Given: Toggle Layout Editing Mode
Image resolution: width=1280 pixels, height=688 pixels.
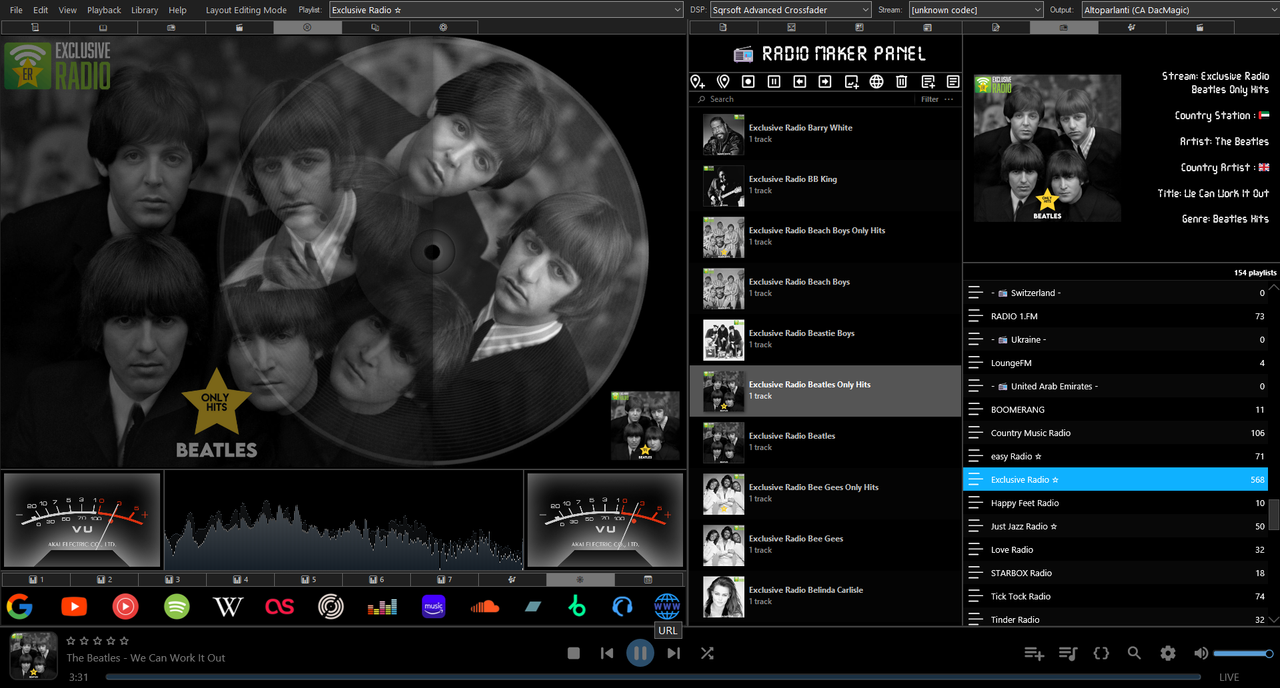Looking at the screenshot, I should (246, 10).
